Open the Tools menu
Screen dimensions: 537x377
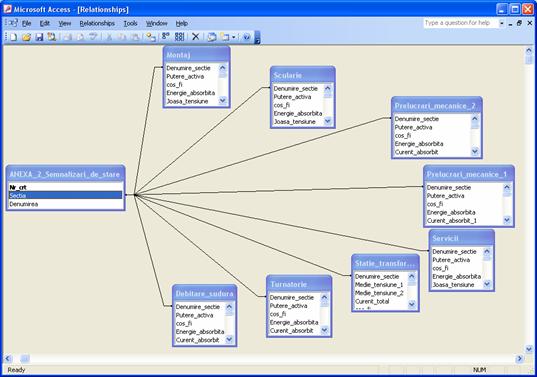pos(130,23)
